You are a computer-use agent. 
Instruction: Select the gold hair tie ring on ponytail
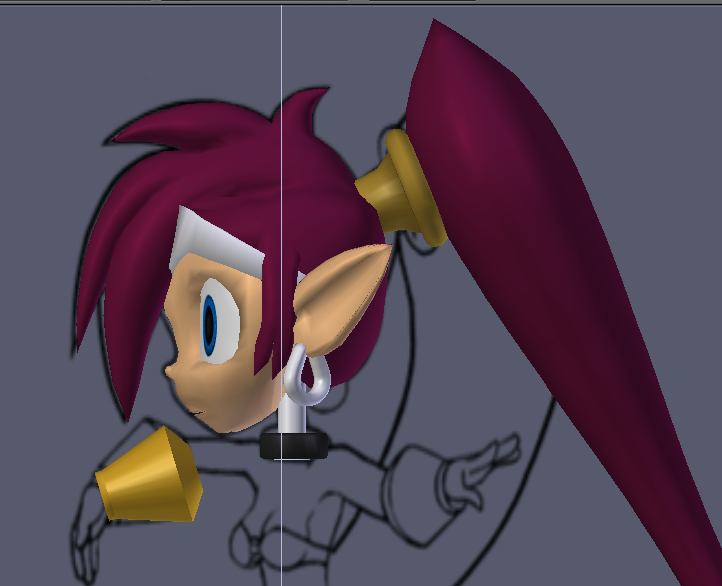click(401, 189)
